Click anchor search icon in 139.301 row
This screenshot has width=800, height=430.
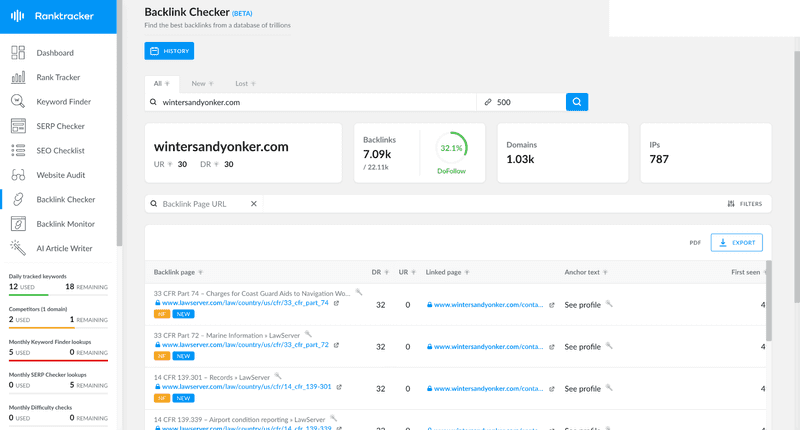tap(609, 388)
